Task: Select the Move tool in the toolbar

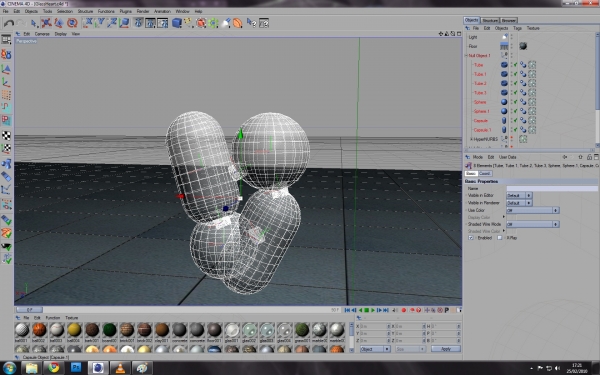Action: coord(46,23)
